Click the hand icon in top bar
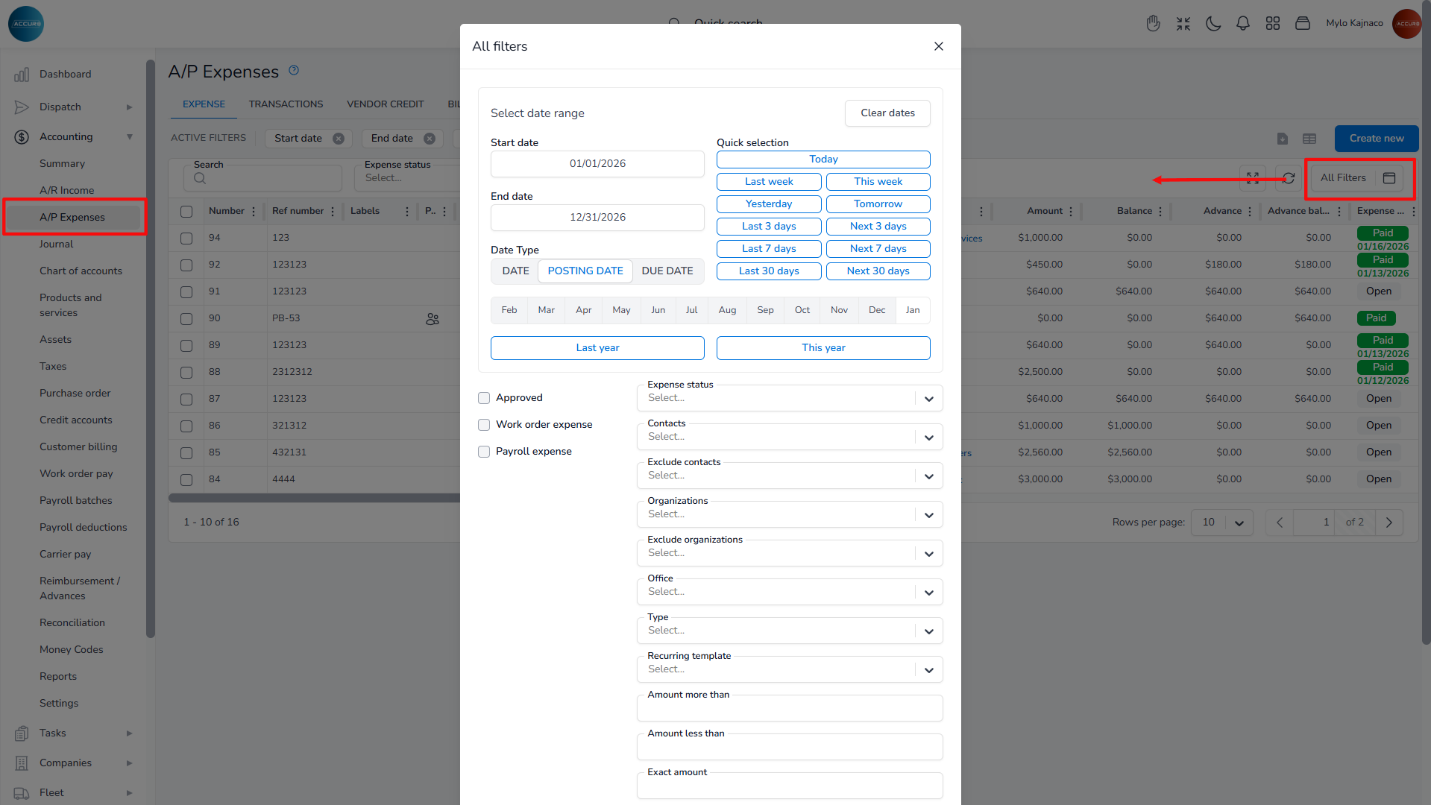The height and width of the screenshot is (805, 1431). click(1153, 23)
